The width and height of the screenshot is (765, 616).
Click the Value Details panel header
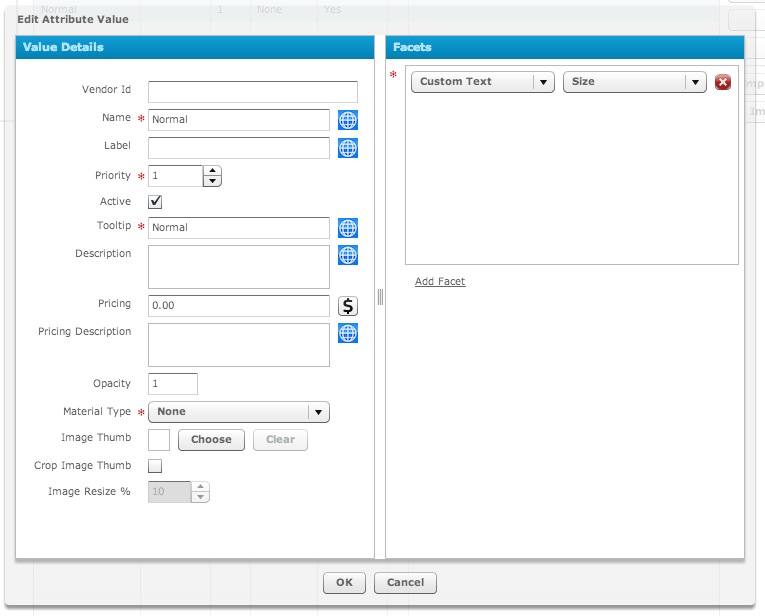[195, 47]
